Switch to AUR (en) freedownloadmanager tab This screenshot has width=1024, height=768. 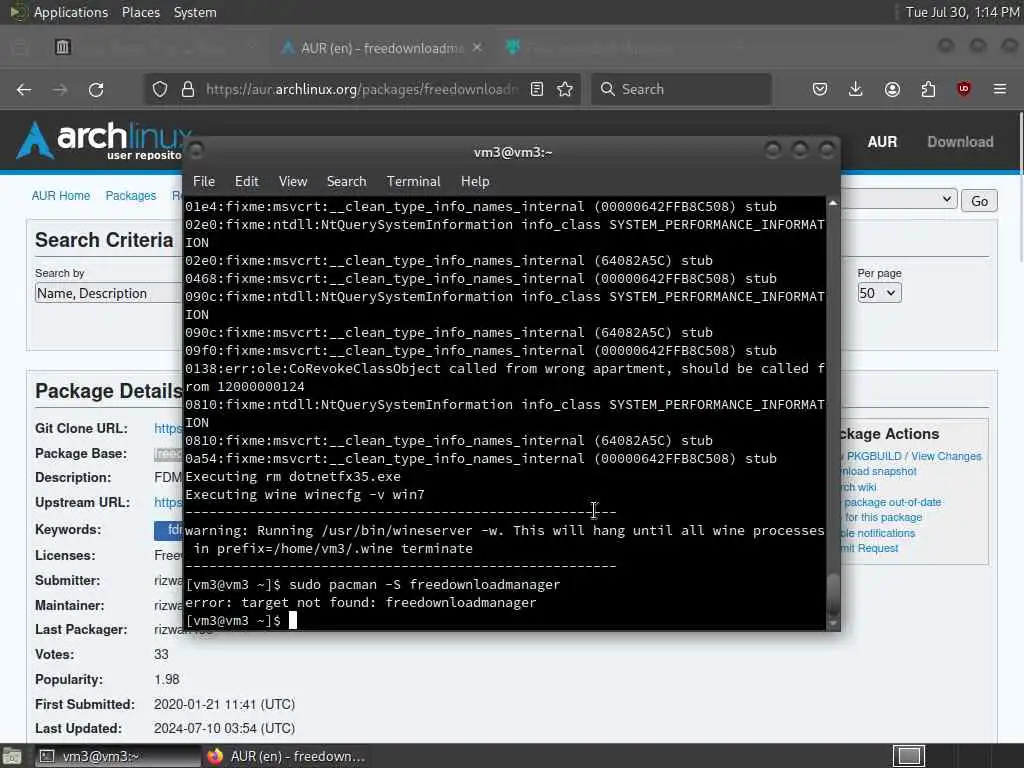tap(382, 48)
